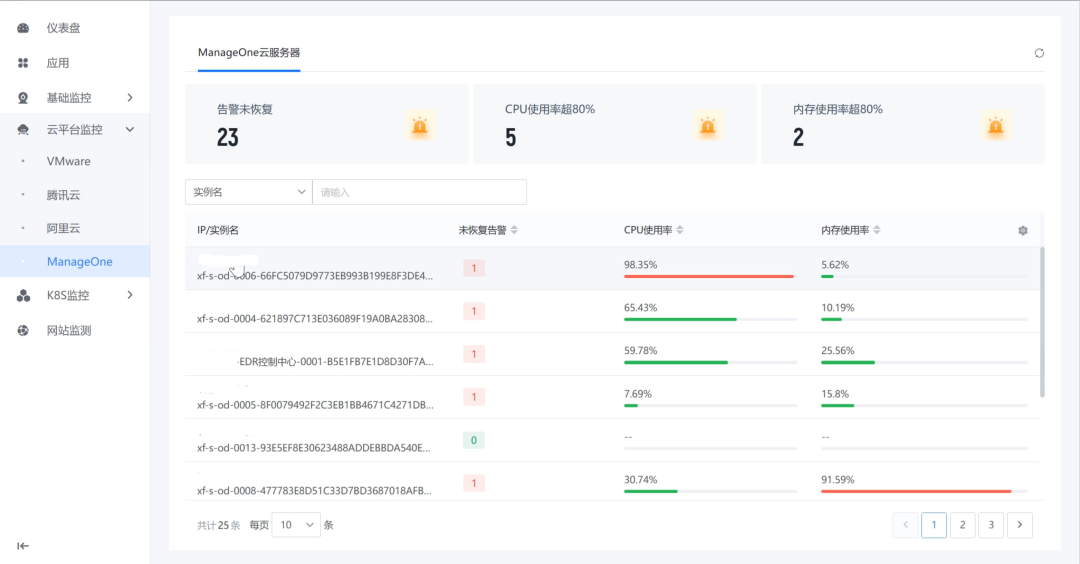Open the page size dropdown showing 10
The height and width of the screenshot is (564, 1080).
point(296,525)
